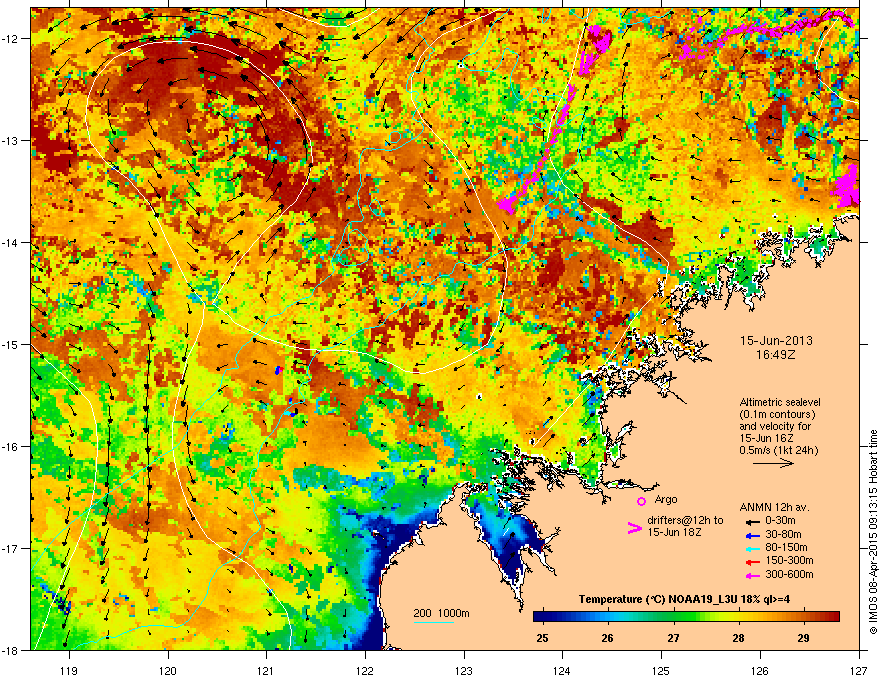Screen dimensions: 880x680
Task: Click longitude axis label 124
Action: [x=562, y=670]
